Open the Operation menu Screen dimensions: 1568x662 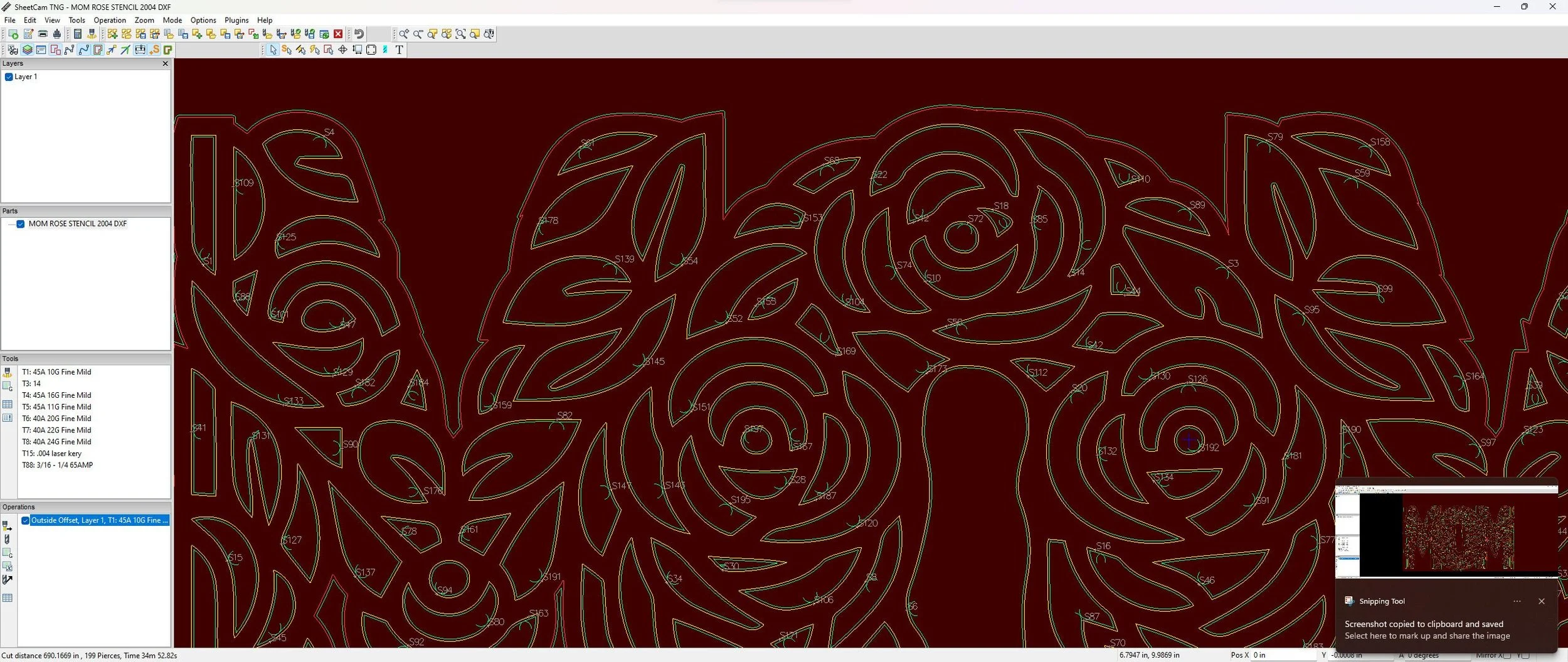tap(110, 20)
